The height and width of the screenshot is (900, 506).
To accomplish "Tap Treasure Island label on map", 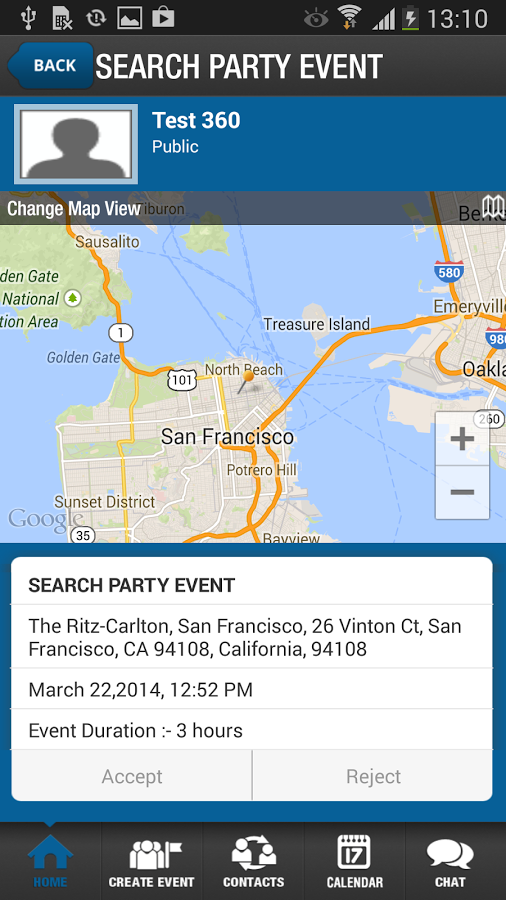I will (x=317, y=324).
